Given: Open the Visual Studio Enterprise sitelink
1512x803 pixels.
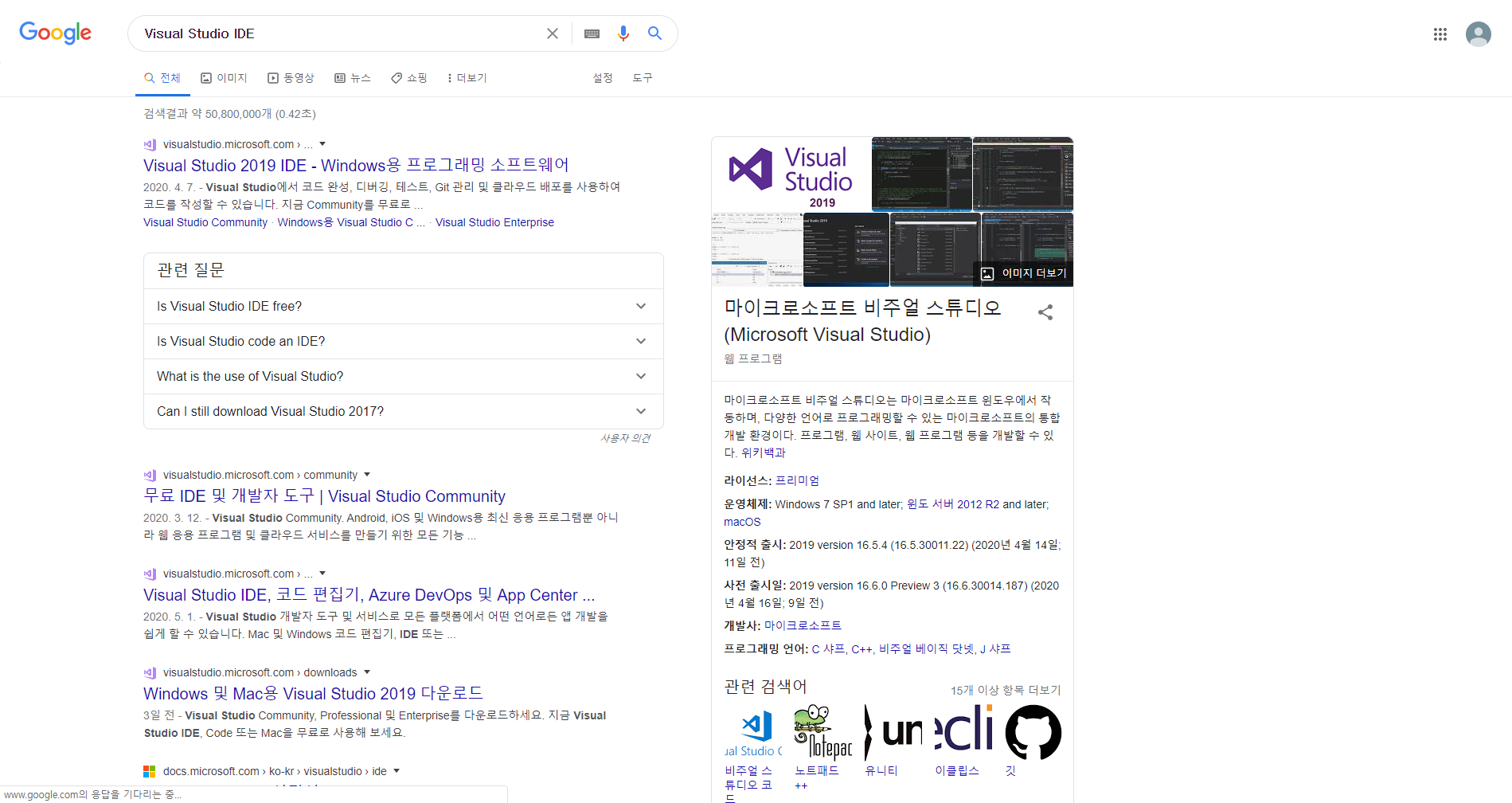Looking at the screenshot, I should pos(494,223).
